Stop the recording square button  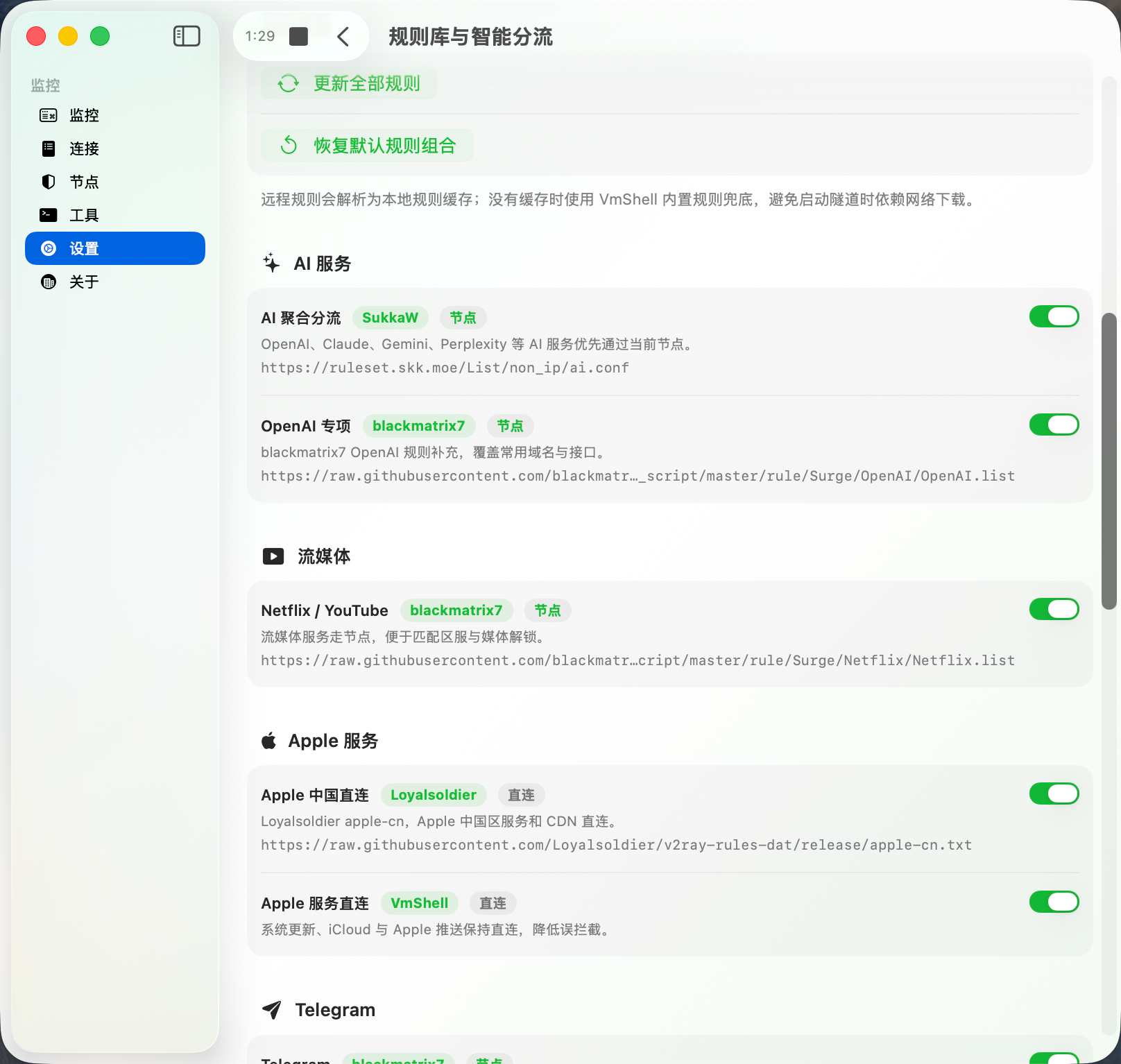(x=298, y=36)
